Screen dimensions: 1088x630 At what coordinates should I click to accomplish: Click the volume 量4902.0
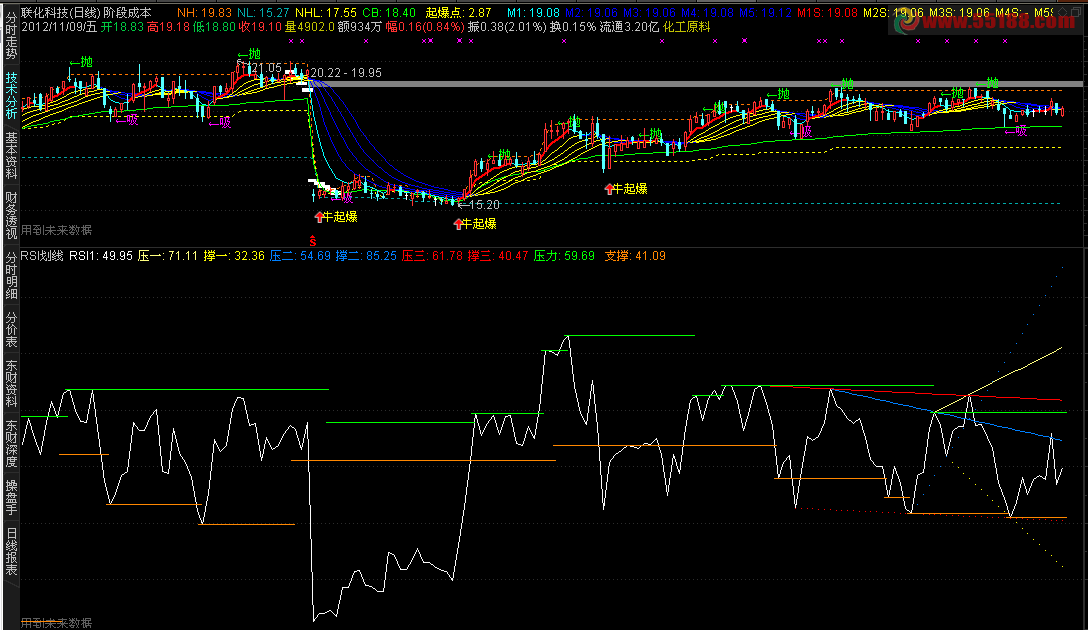pos(310,26)
